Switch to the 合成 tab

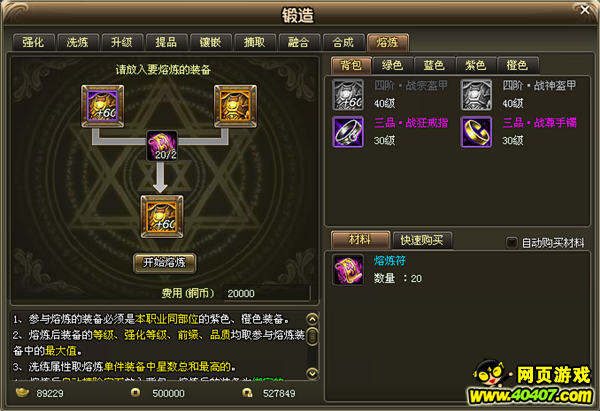[x=343, y=42]
